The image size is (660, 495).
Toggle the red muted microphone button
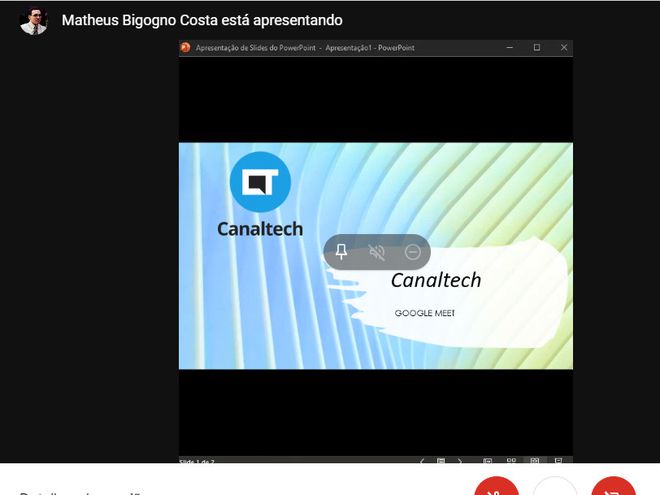point(496,488)
